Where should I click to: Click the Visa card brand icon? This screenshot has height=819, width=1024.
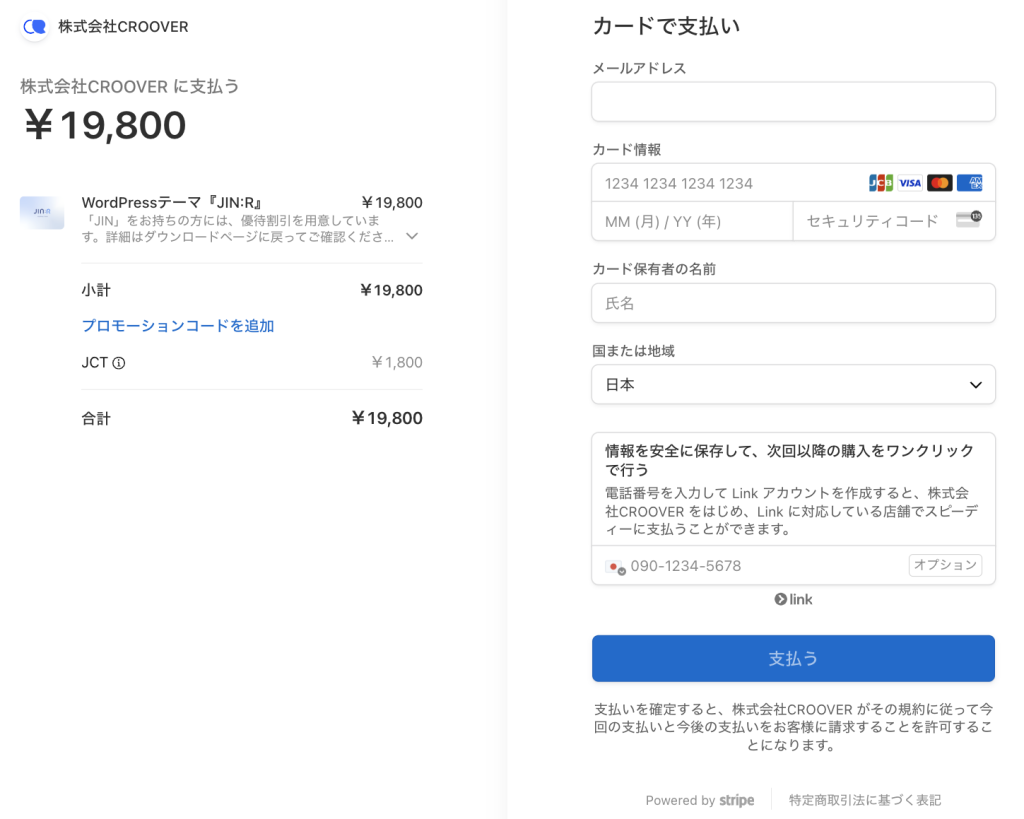coord(910,183)
